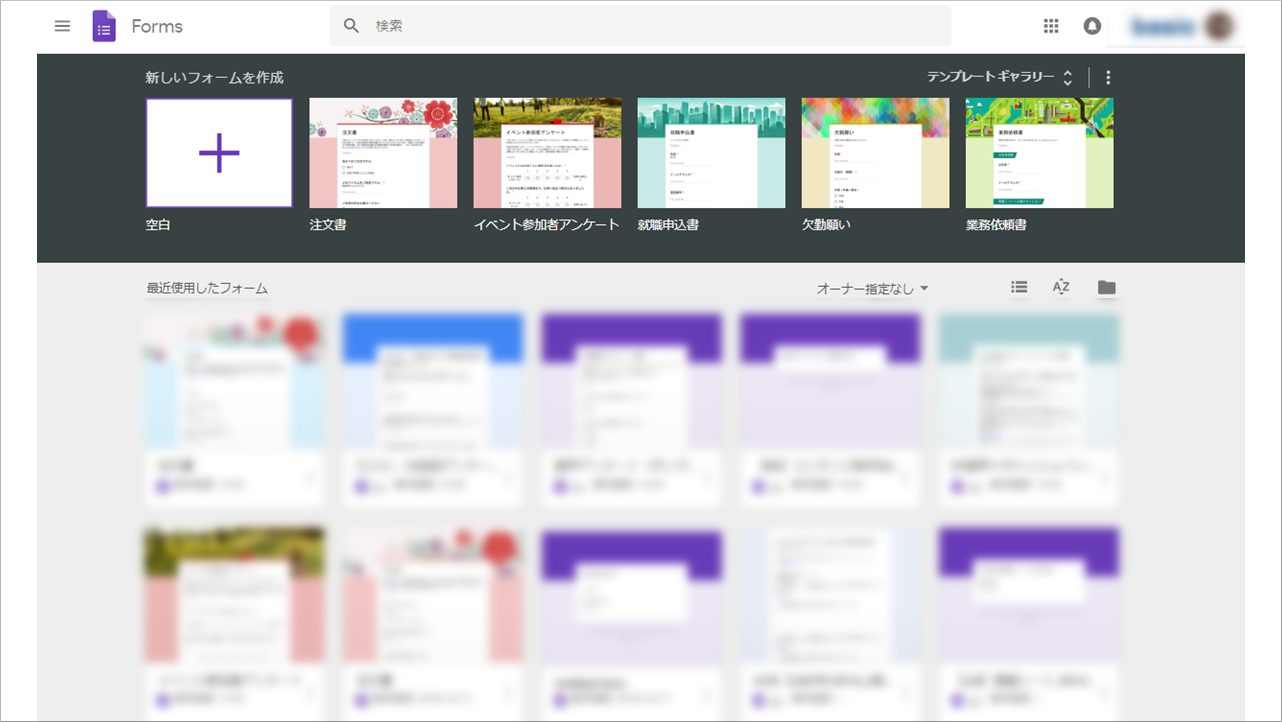Screen dimensions: 1282x722
Task: Create a blank form with the plus tile
Action: point(219,152)
